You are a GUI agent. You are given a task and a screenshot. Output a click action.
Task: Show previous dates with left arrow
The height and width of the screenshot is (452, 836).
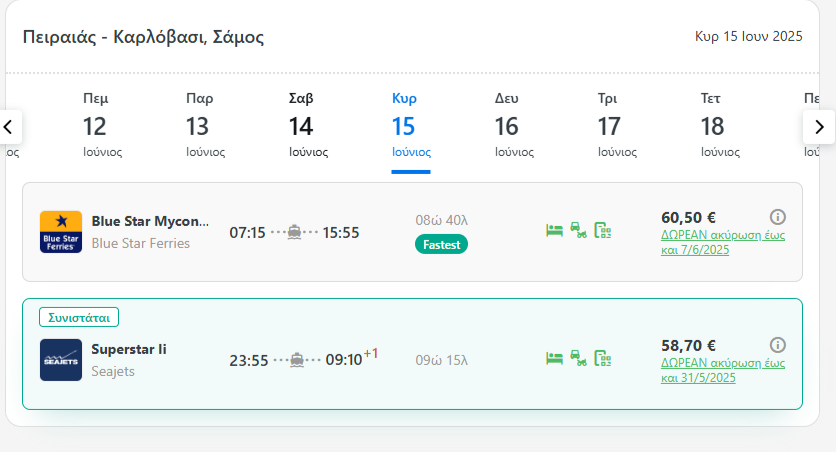coord(8,127)
